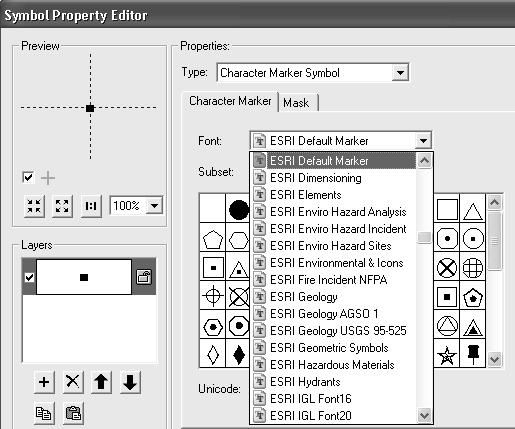Screen dimensions: 515x429
Task: Choose ESRI Geology AGSO 1 font
Action: [333, 314]
